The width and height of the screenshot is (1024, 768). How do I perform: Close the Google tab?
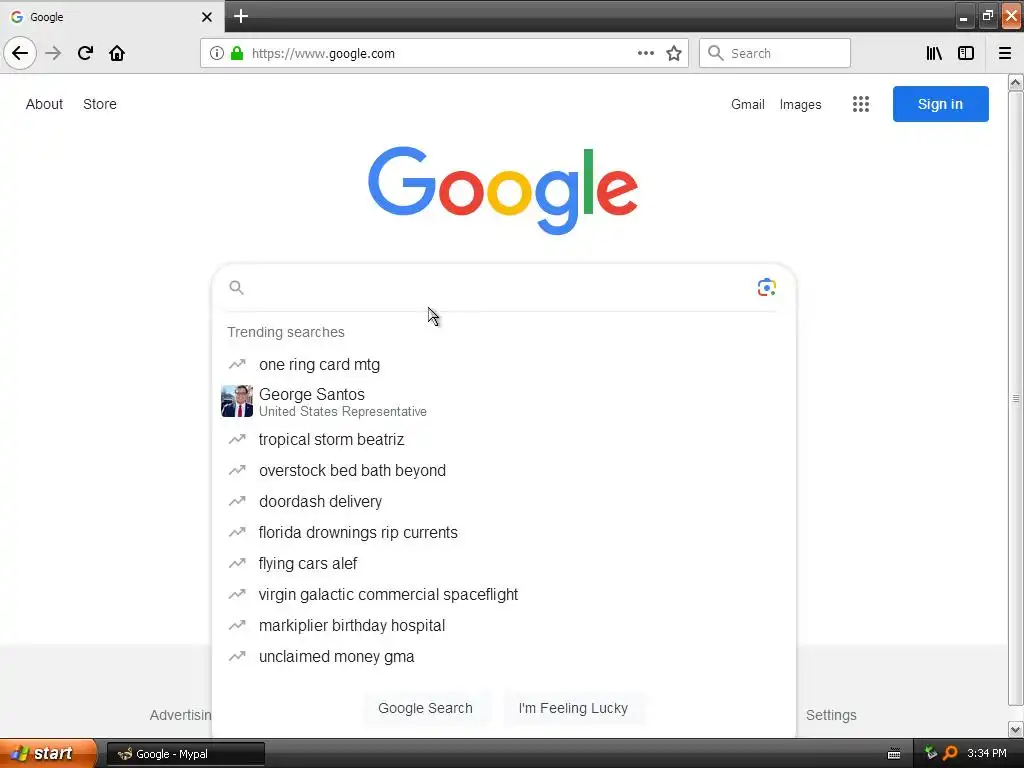coord(207,17)
